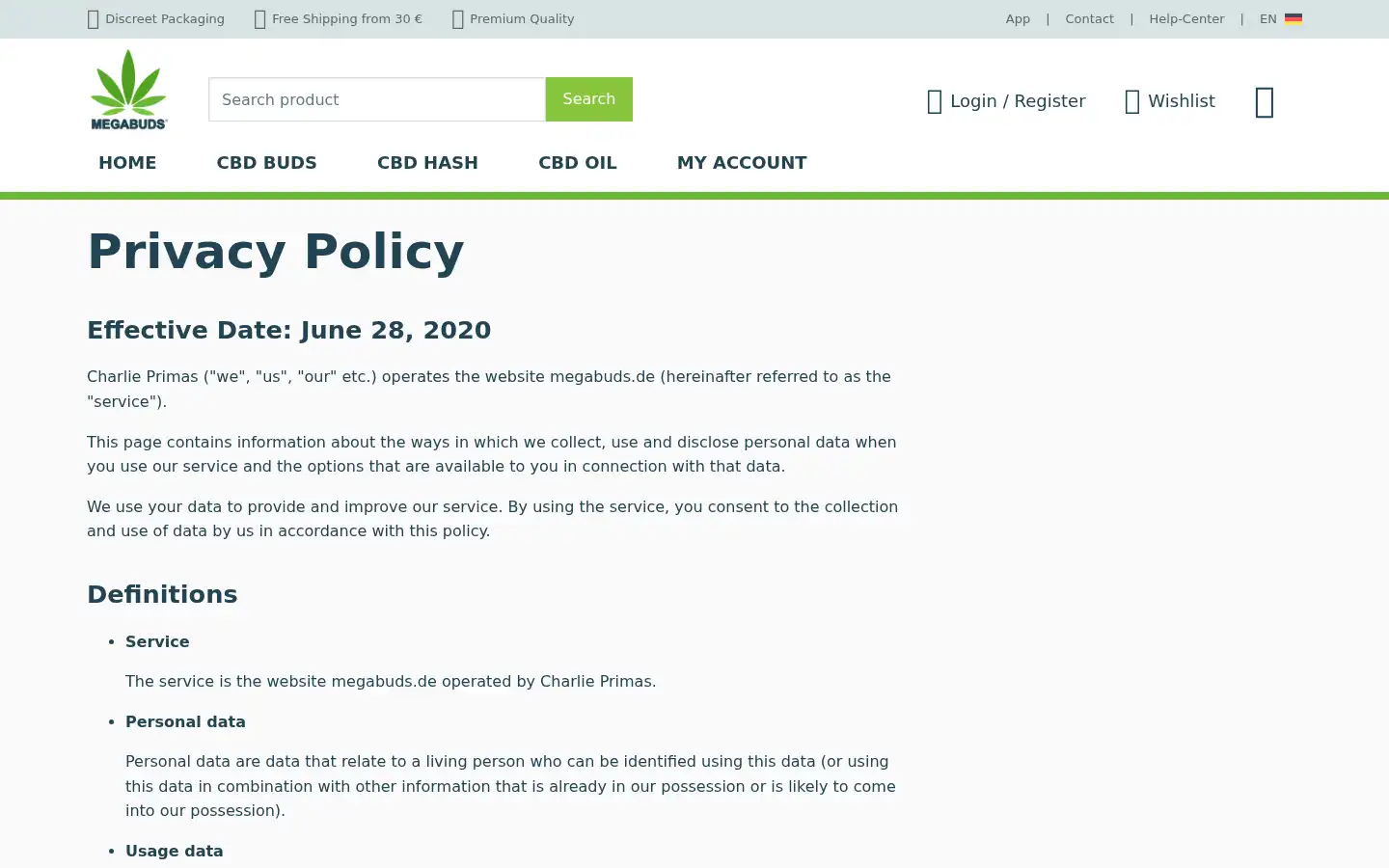Image resolution: width=1389 pixels, height=868 pixels.
Task: Focus the Search product field
Action: (x=377, y=99)
